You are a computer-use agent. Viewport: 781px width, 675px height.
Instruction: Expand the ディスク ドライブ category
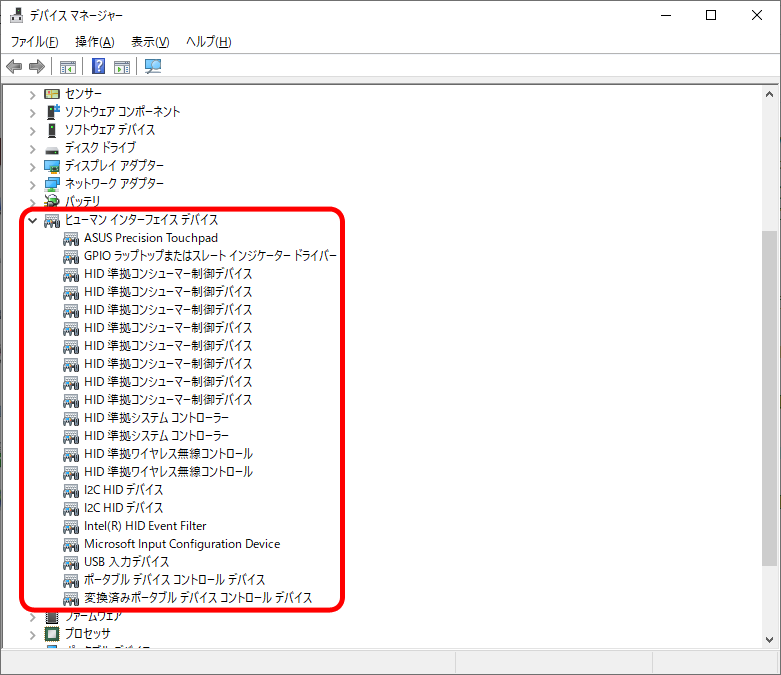coord(32,149)
